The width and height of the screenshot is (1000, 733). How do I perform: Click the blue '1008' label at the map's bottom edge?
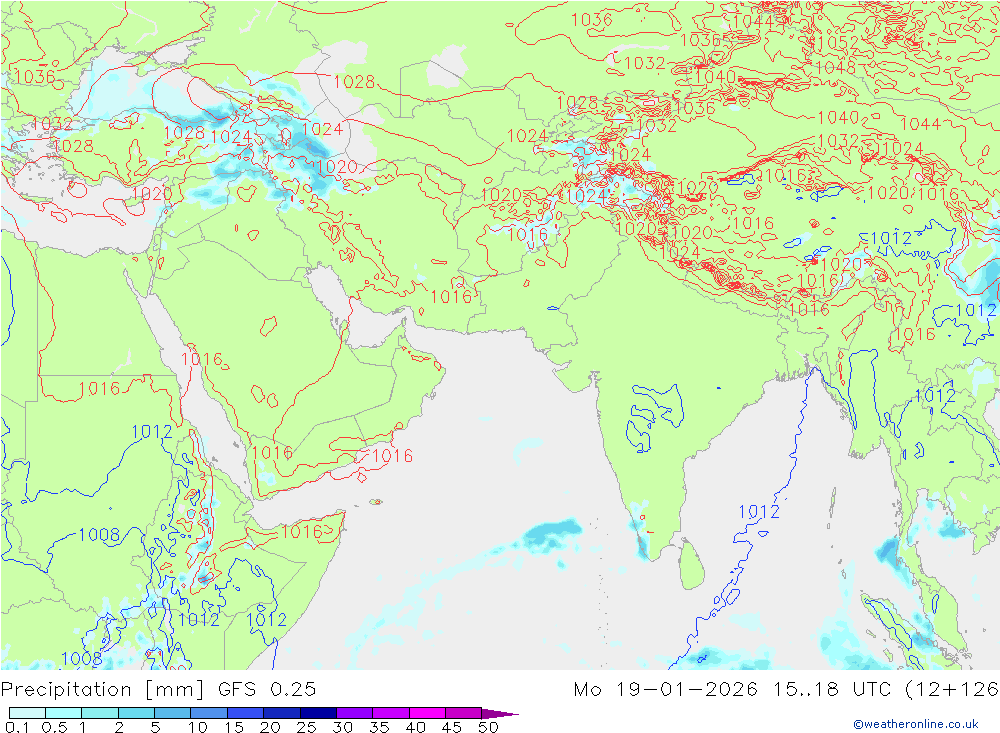tap(81, 658)
